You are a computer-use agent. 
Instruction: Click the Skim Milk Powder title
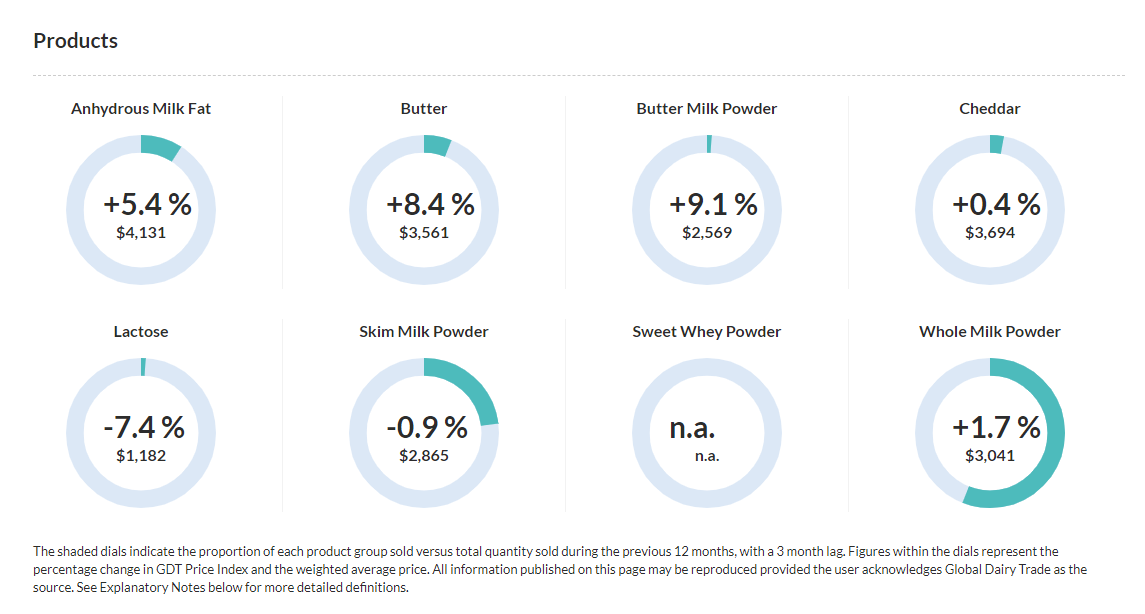(x=424, y=331)
